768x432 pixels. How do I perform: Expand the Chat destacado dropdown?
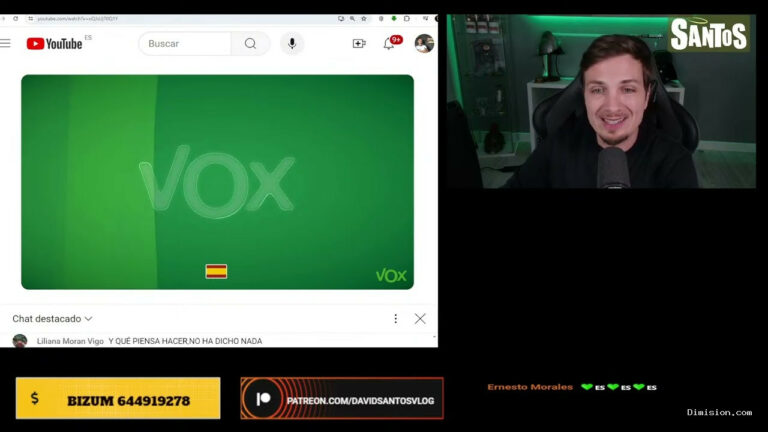[x=52, y=319]
